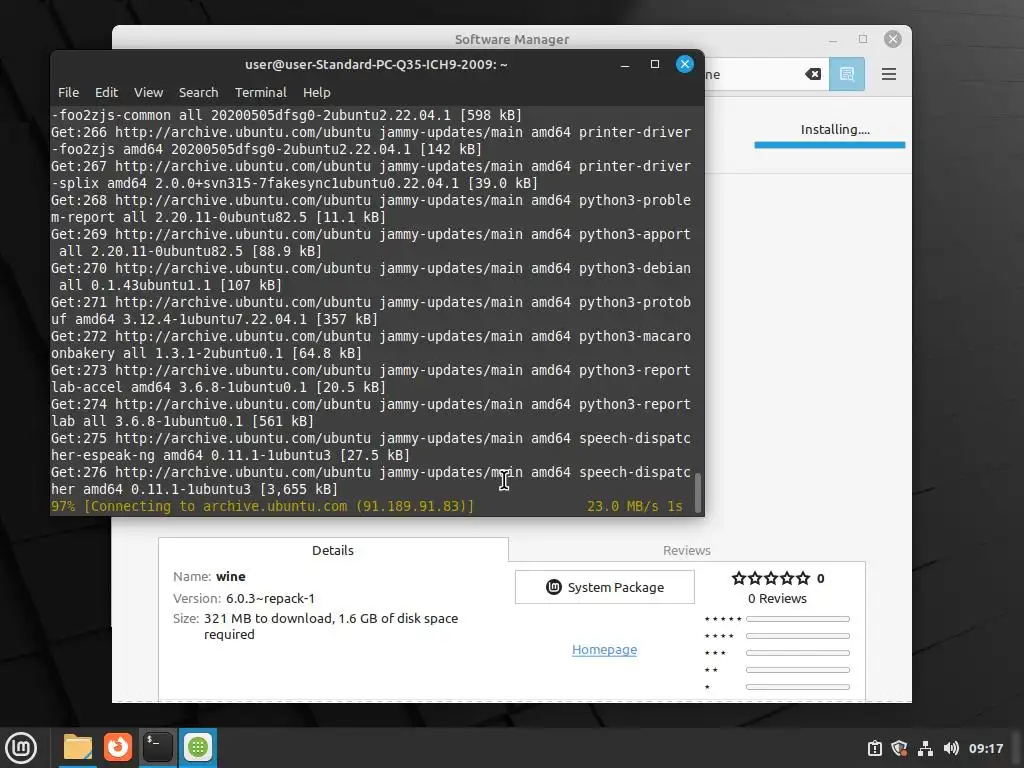
Task: Click the terminal's vertical scrollbar
Action: tap(697, 492)
